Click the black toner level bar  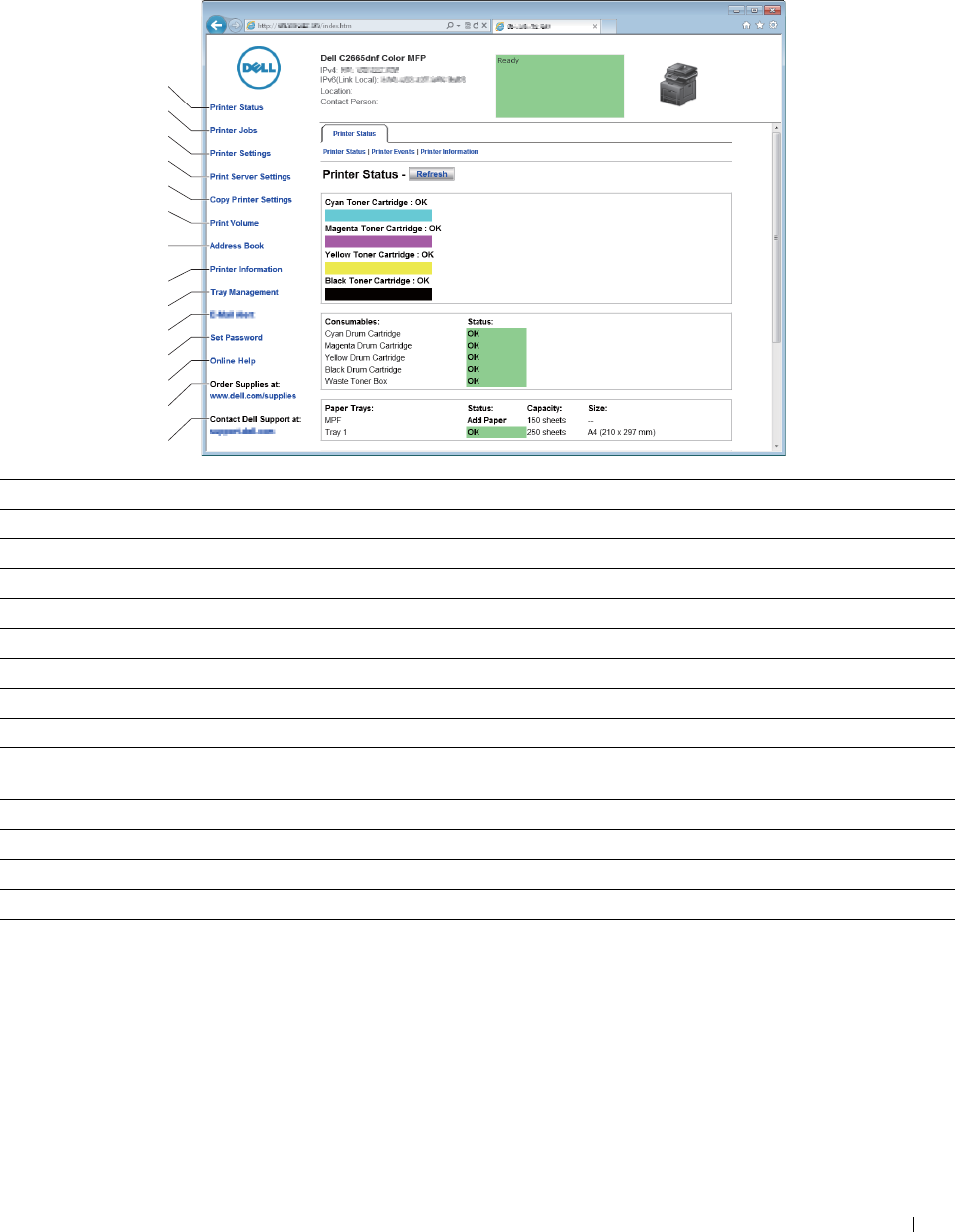point(378,294)
